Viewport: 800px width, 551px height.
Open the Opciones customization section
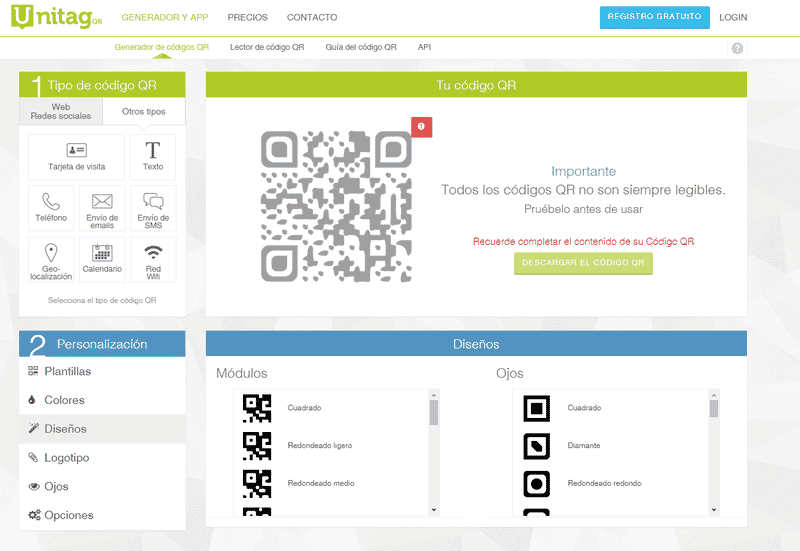102,515
